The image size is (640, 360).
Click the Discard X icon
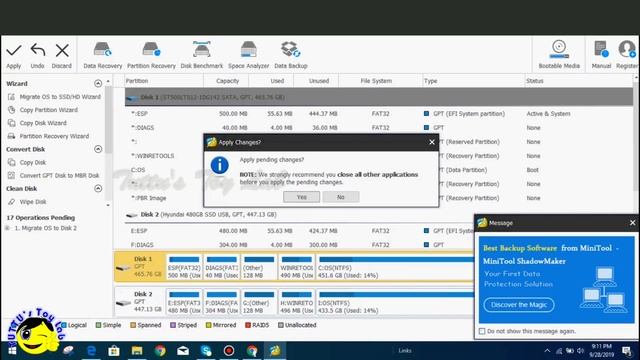pos(62,51)
